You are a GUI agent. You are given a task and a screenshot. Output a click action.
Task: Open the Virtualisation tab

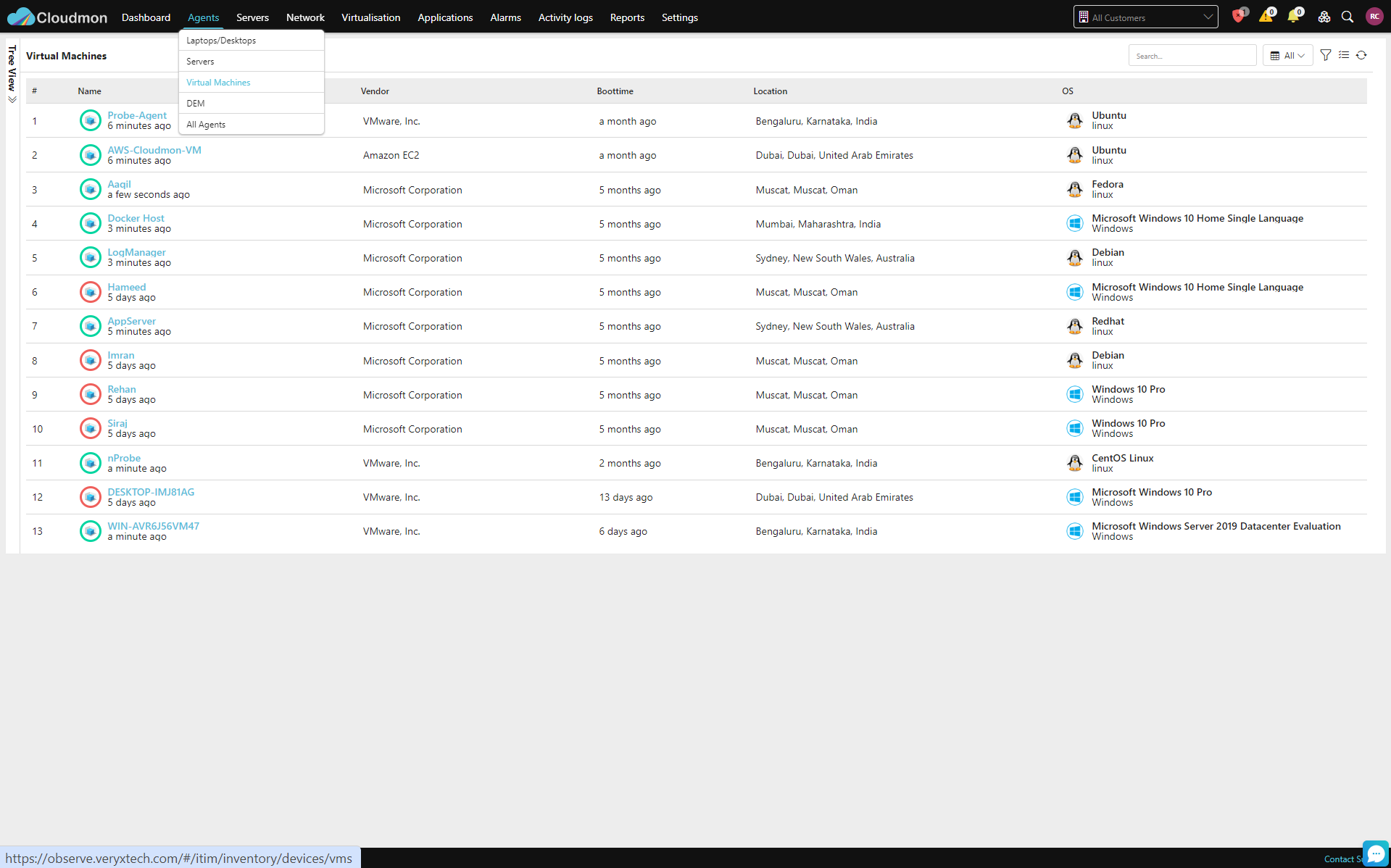[371, 17]
